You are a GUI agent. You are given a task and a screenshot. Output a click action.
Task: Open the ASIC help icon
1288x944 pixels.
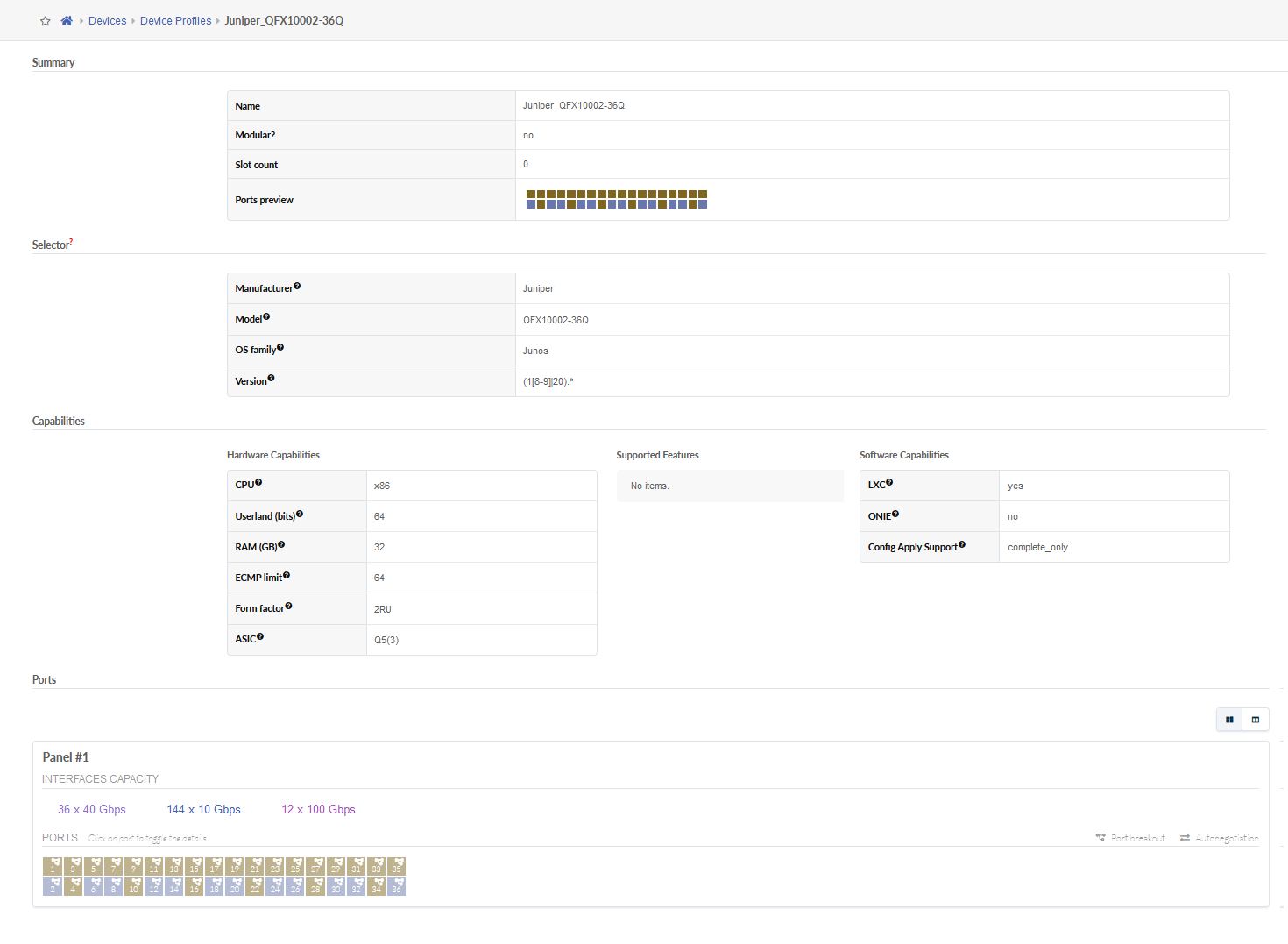260,636
